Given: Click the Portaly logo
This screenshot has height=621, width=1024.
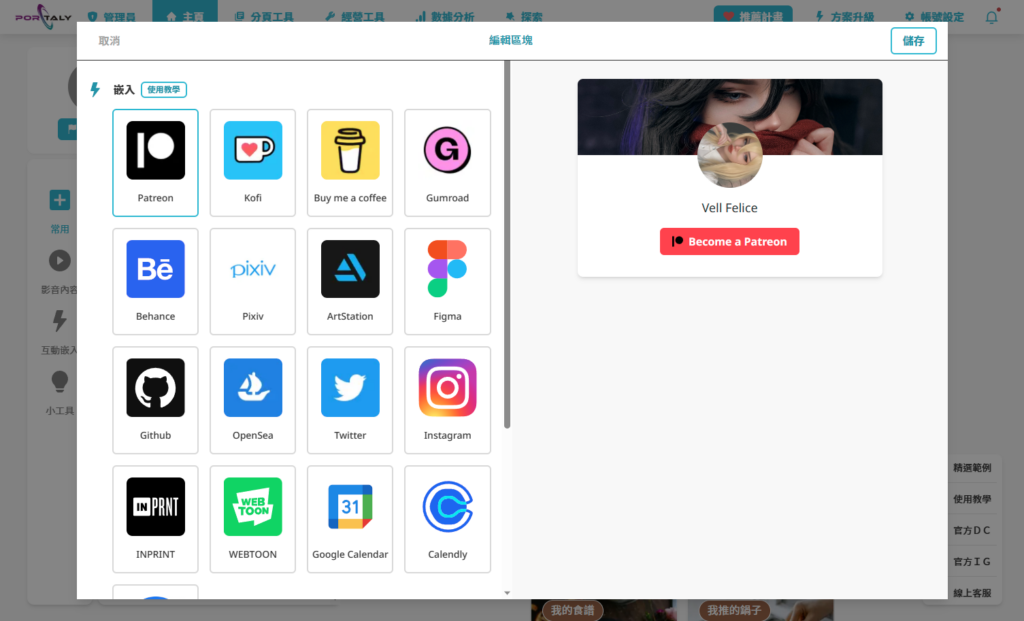Looking at the screenshot, I should (x=43, y=16).
